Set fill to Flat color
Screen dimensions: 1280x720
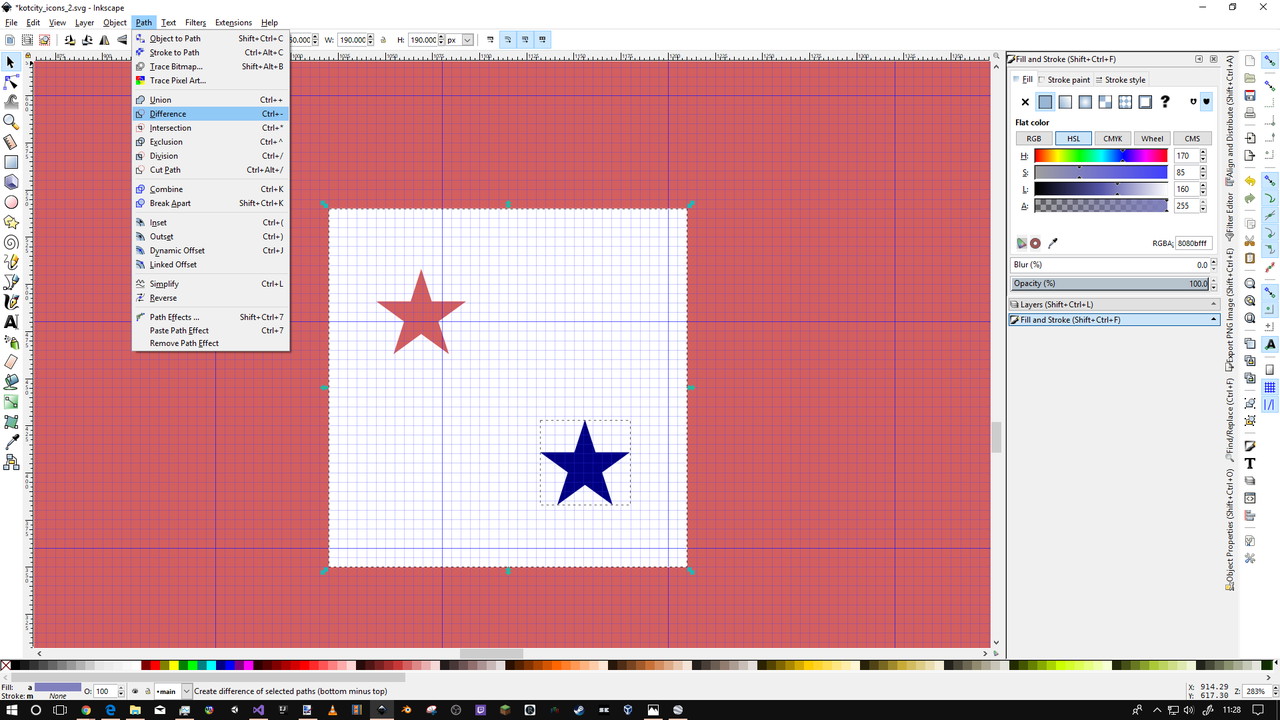pos(1045,102)
